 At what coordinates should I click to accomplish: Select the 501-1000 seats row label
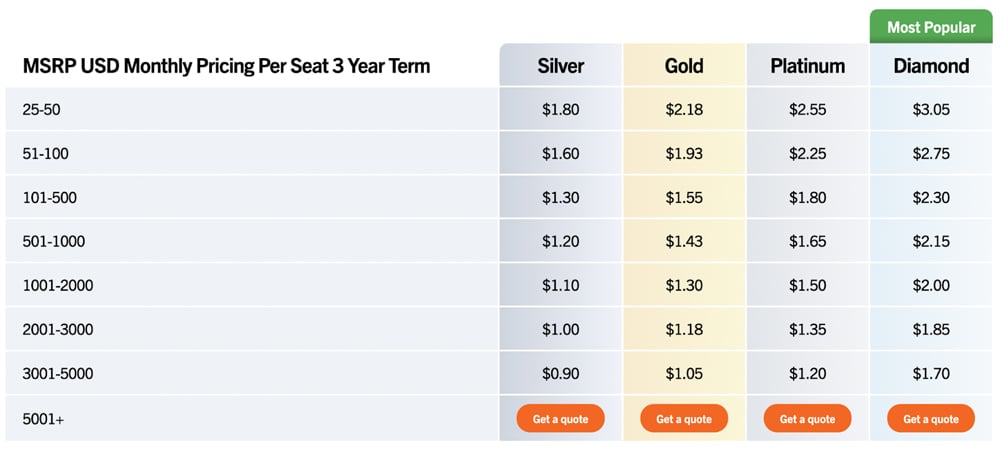coord(54,242)
